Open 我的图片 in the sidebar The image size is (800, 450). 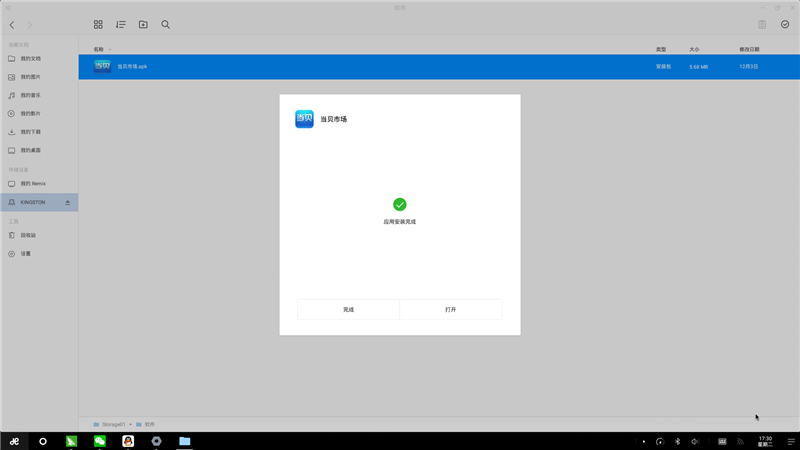click(39, 77)
